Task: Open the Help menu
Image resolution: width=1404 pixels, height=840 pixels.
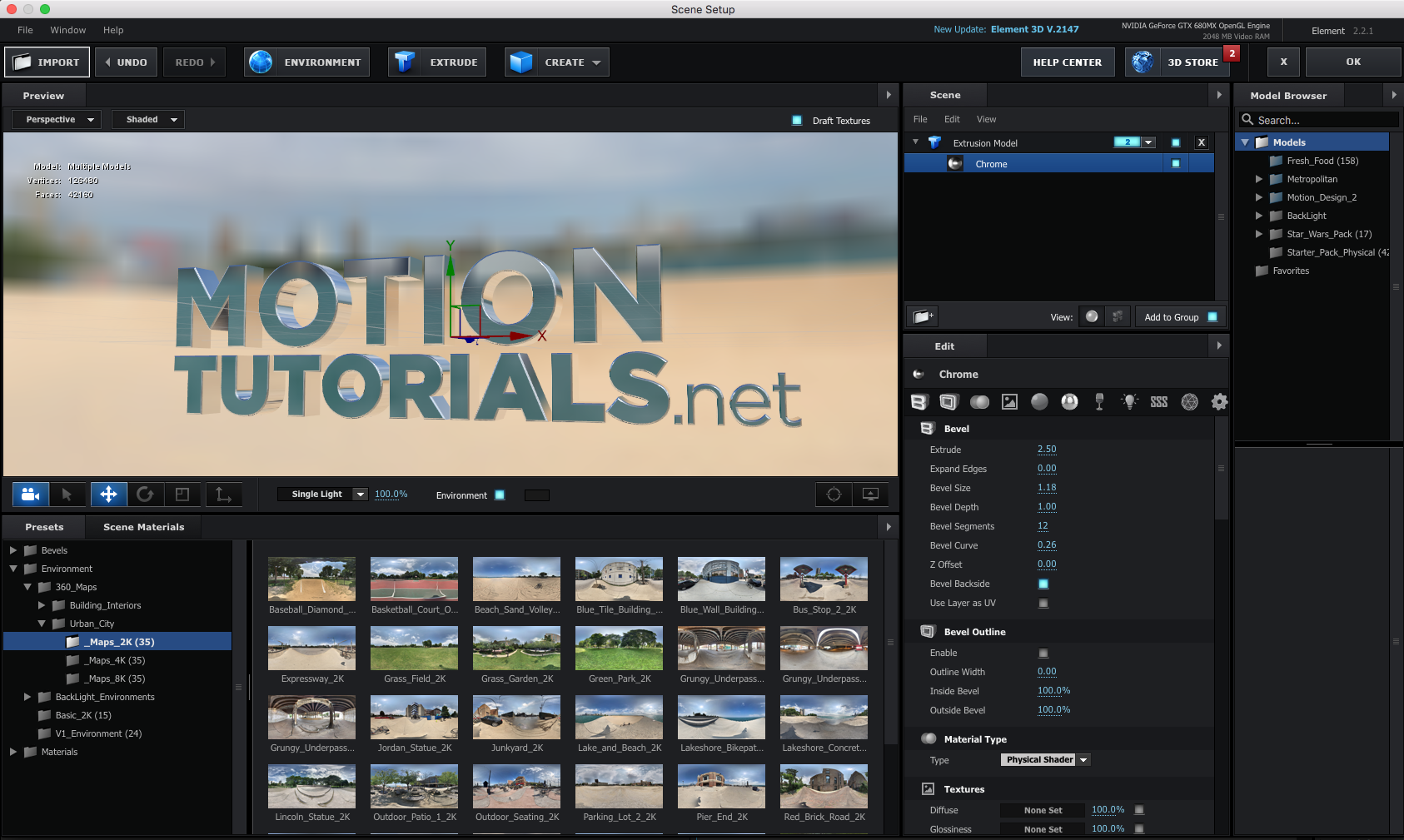Action: [113, 30]
